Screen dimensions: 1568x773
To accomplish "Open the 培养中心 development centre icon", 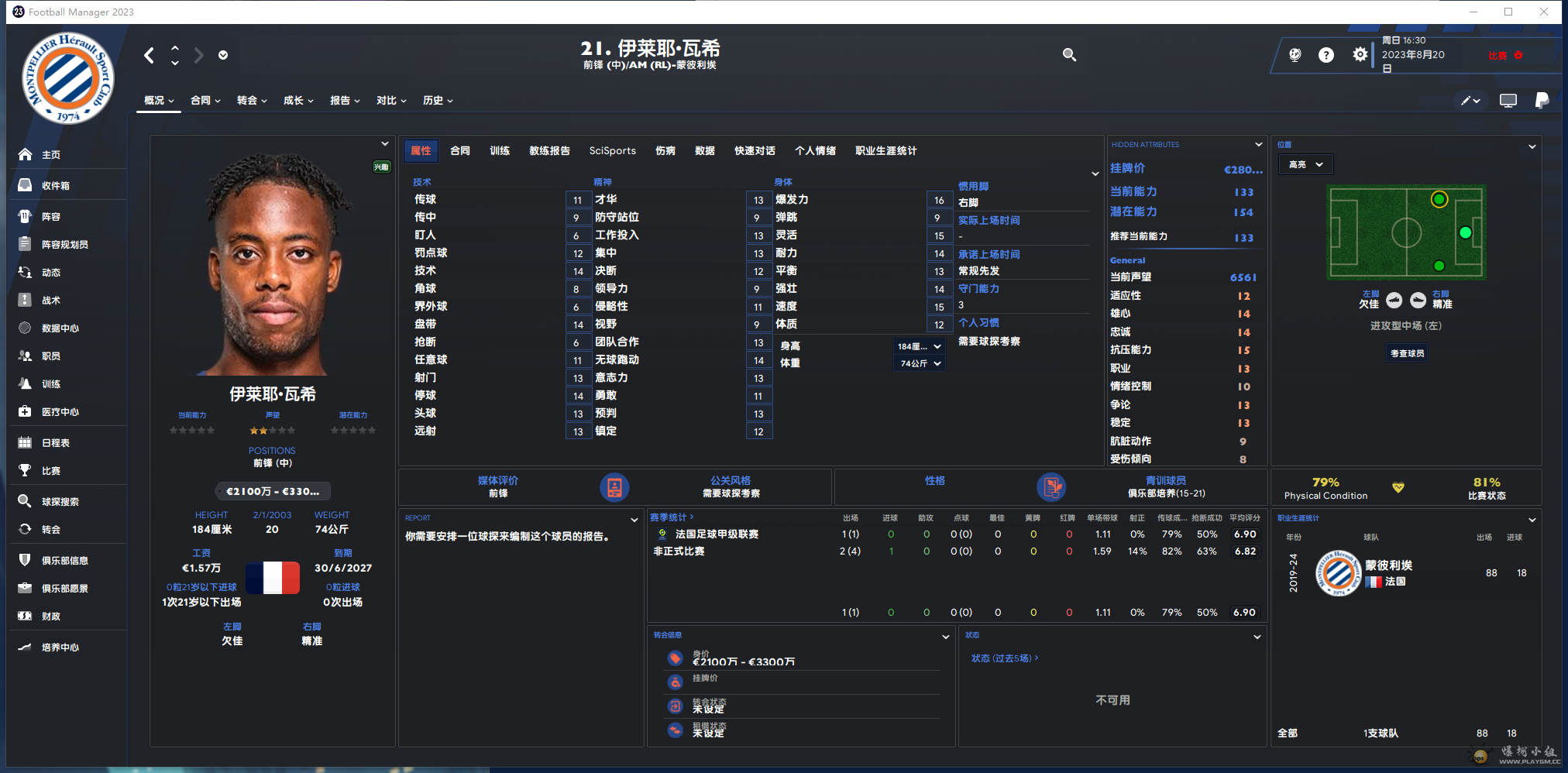I will [x=25, y=647].
